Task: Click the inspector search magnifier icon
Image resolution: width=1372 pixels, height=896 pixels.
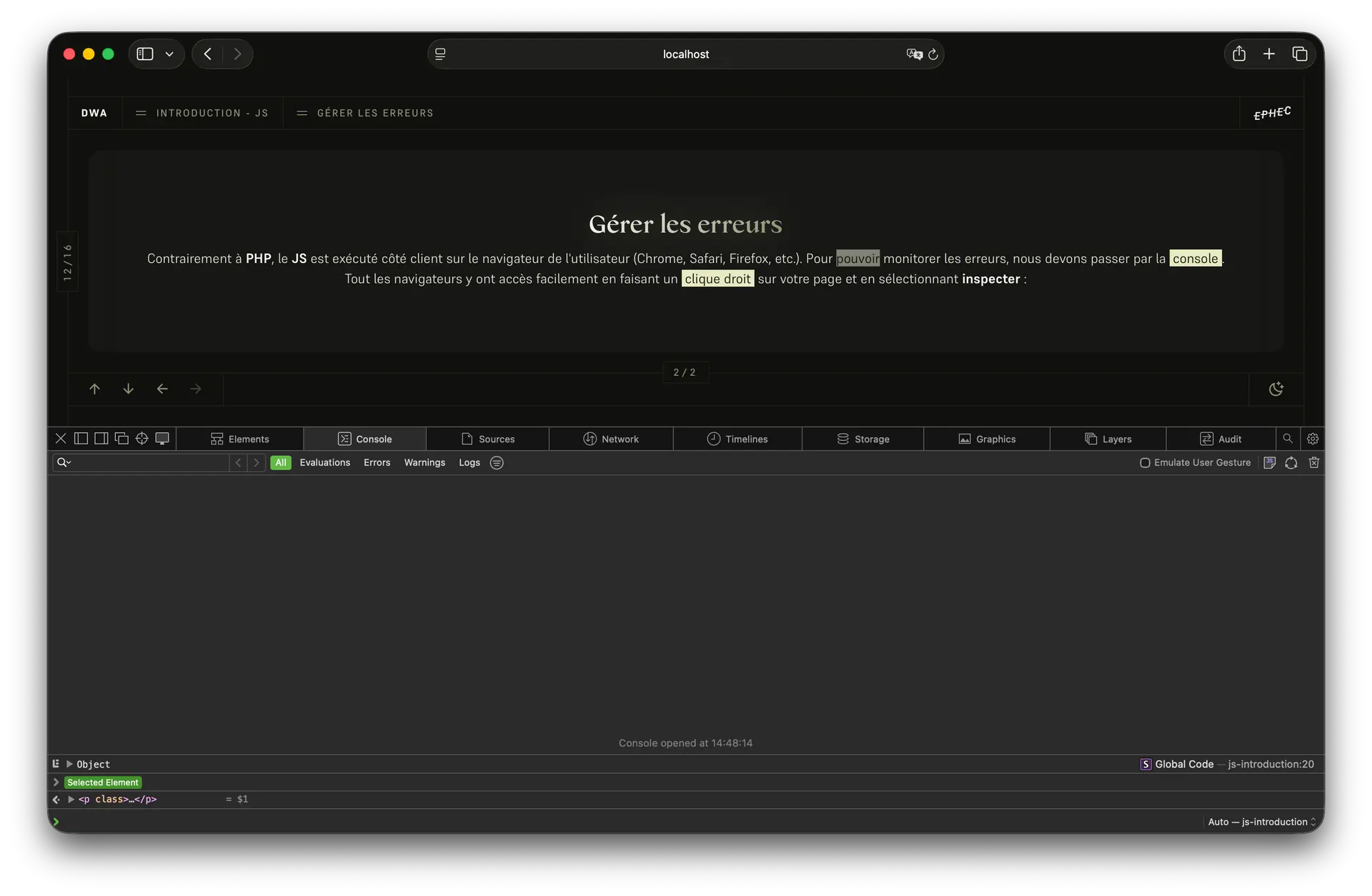Action: (1288, 439)
